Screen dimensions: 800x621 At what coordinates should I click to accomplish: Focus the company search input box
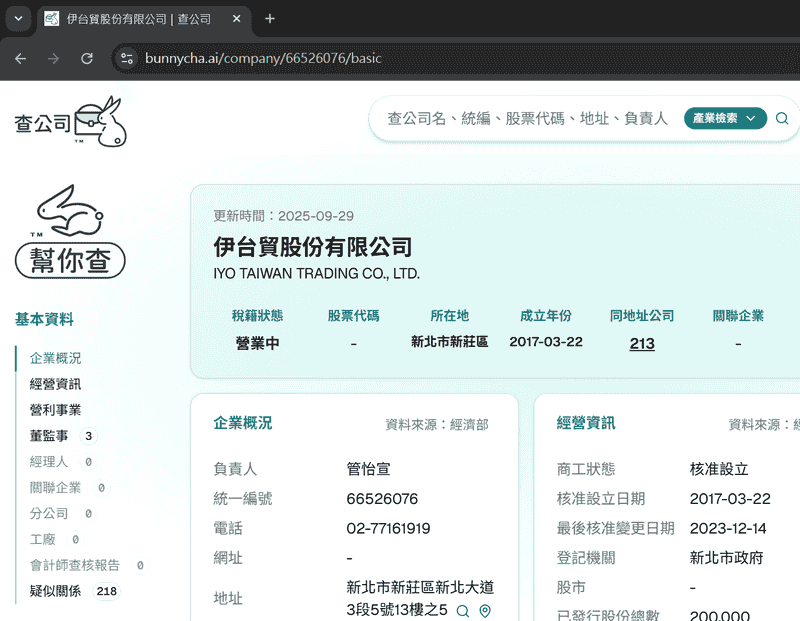pyautogui.click(x=528, y=118)
